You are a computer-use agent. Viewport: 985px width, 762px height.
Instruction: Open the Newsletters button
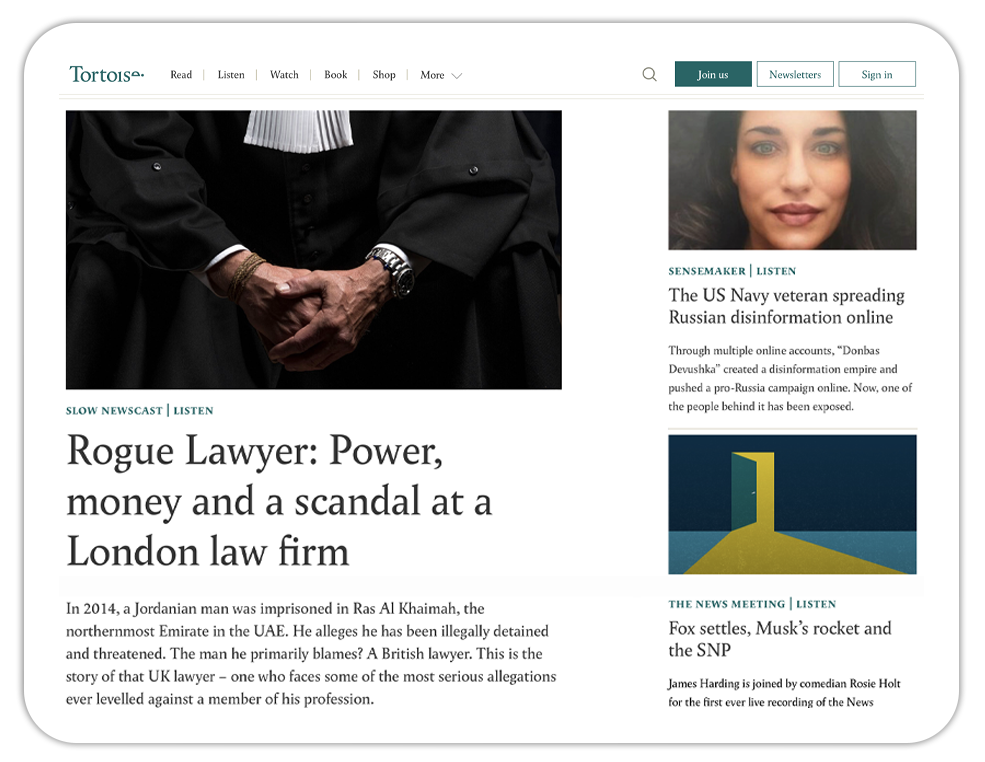coord(795,74)
